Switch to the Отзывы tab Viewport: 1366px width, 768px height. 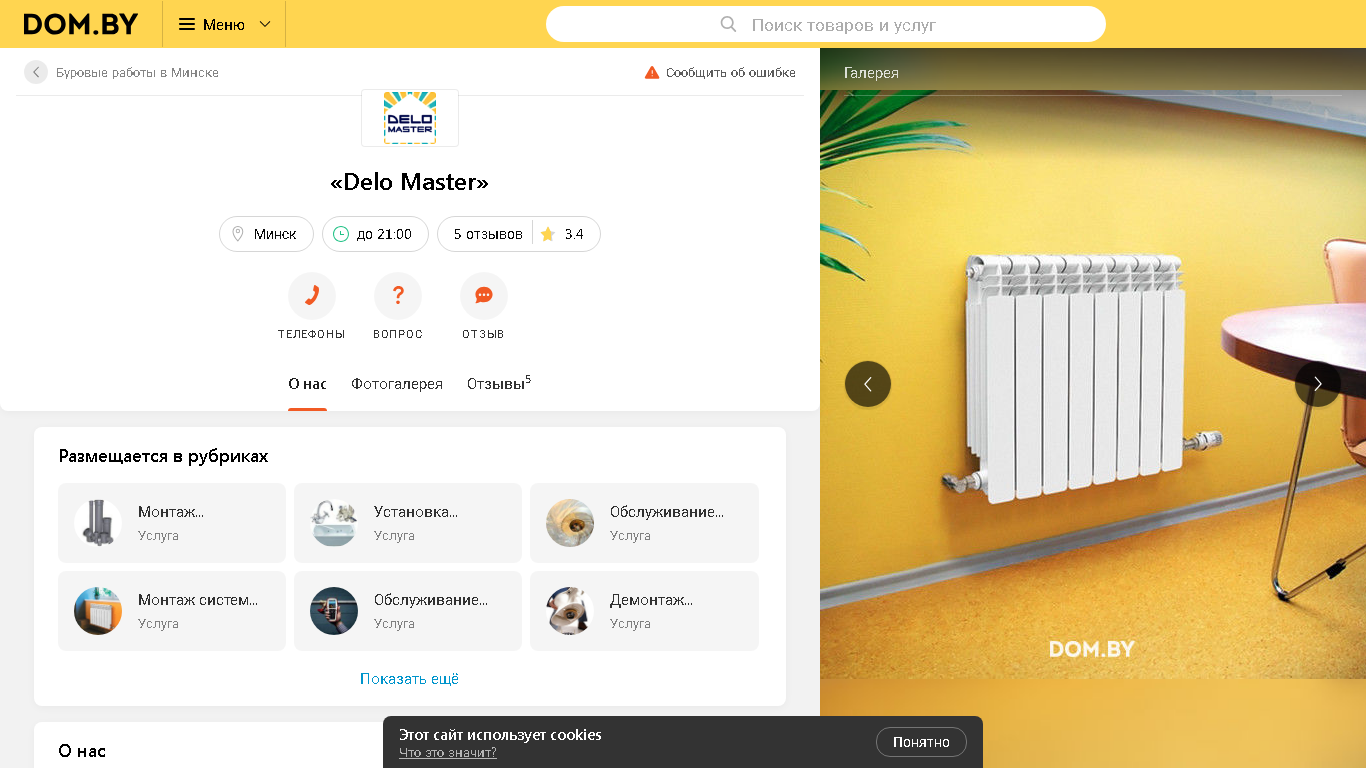coord(499,384)
